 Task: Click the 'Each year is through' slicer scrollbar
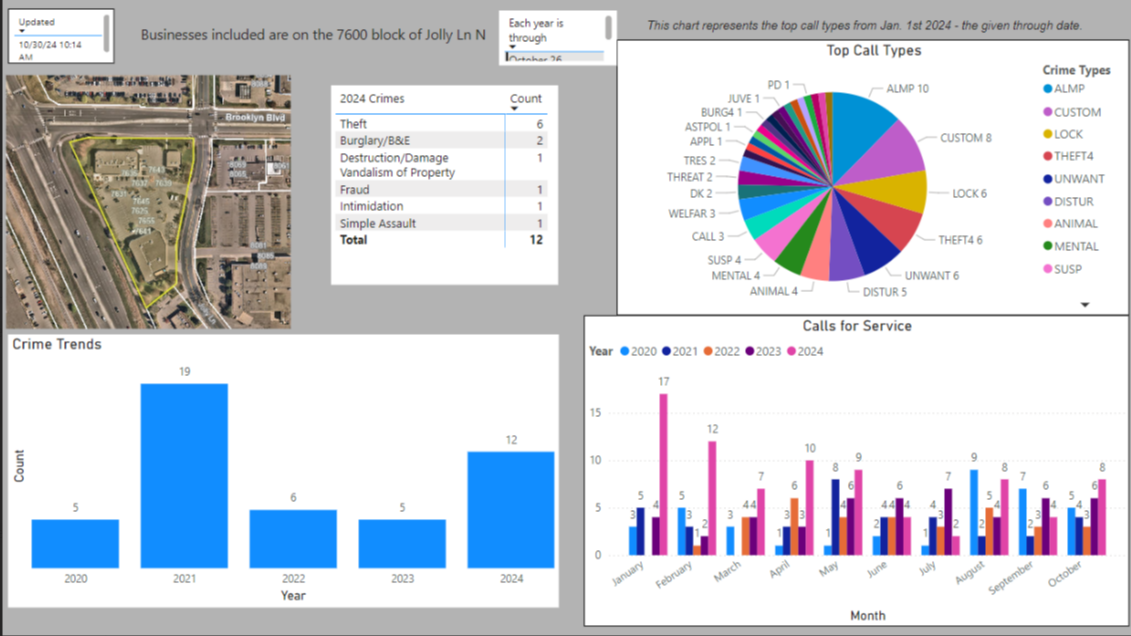tap(608, 28)
